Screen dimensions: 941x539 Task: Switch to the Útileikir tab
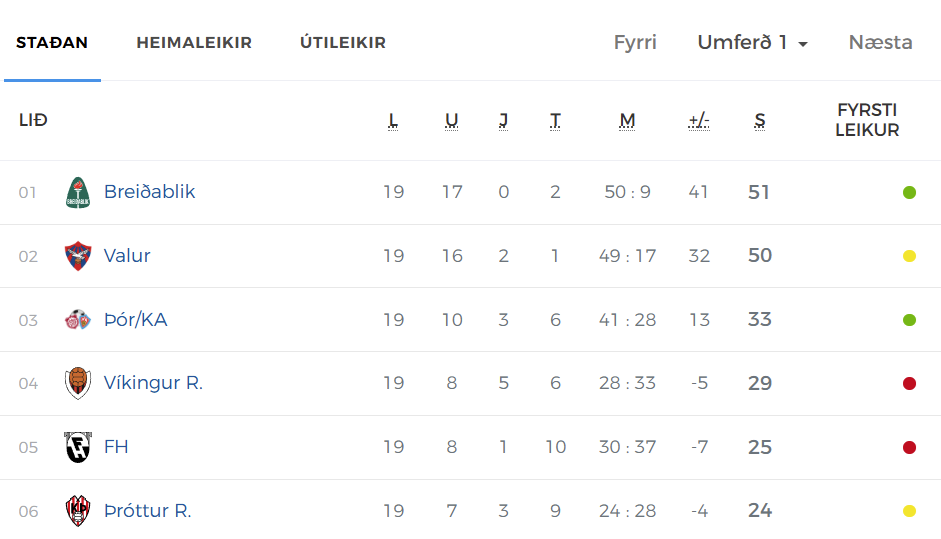click(x=343, y=43)
